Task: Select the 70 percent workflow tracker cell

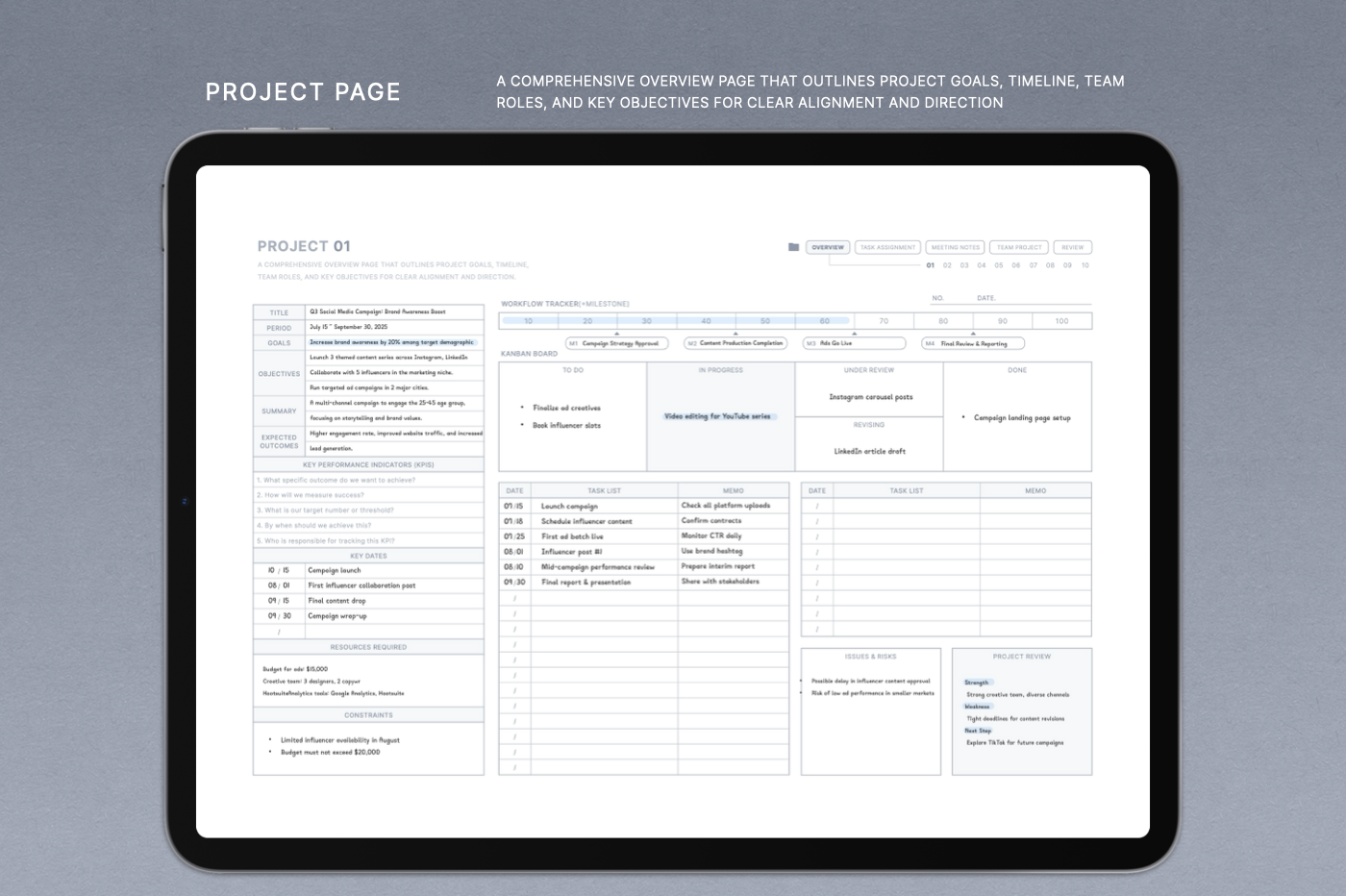Action: [x=884, y=321]
